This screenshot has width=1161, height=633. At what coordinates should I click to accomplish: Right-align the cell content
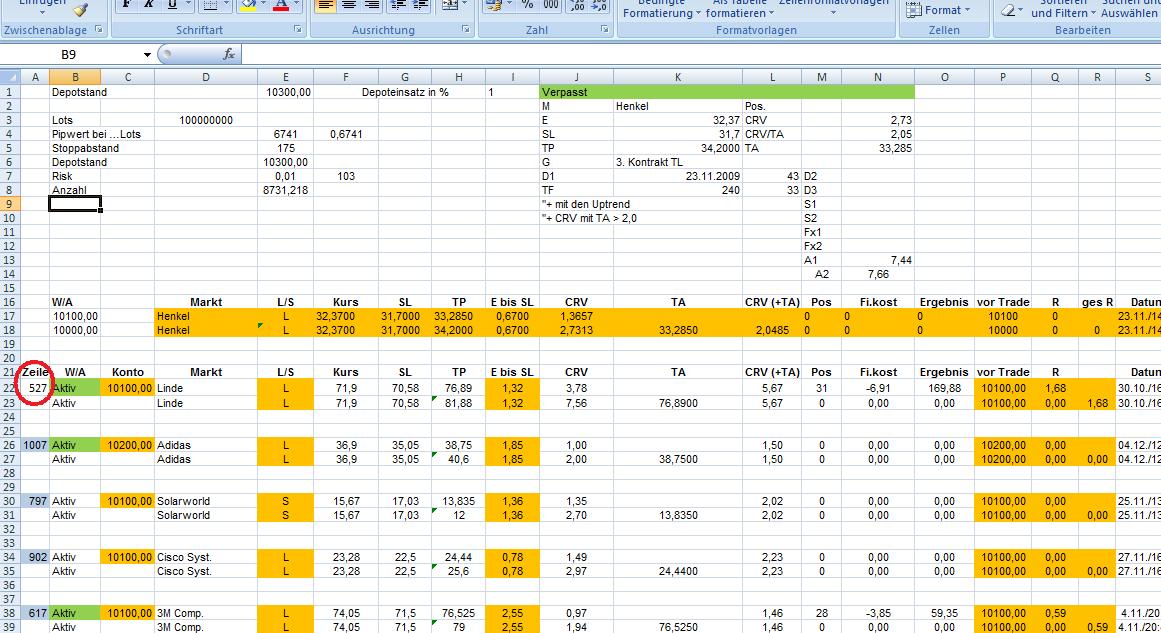click(374, 5)
